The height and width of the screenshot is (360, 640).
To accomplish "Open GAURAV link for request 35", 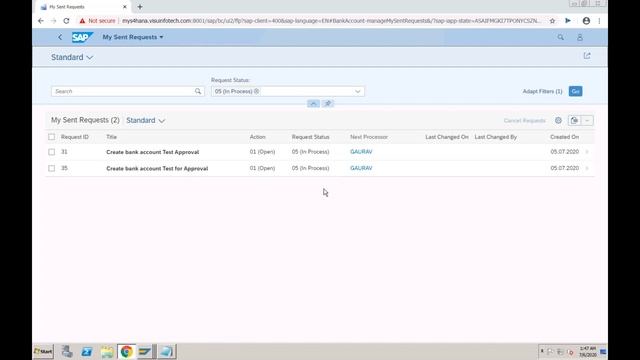I will (x=361, y=168).
